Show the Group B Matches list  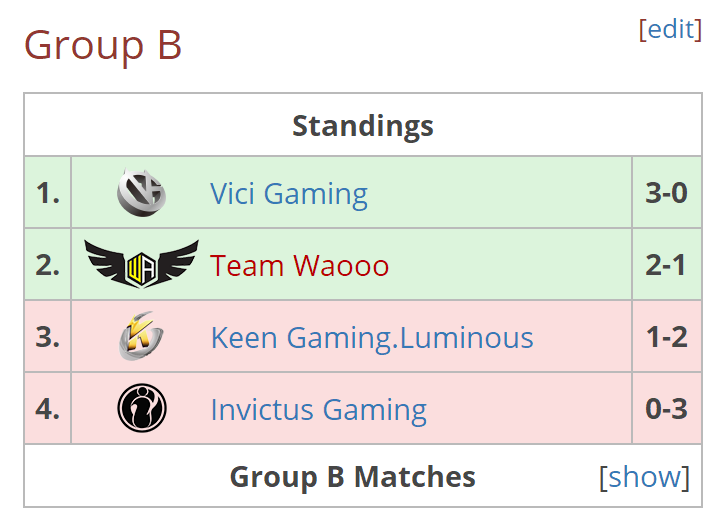coord(644,477)
